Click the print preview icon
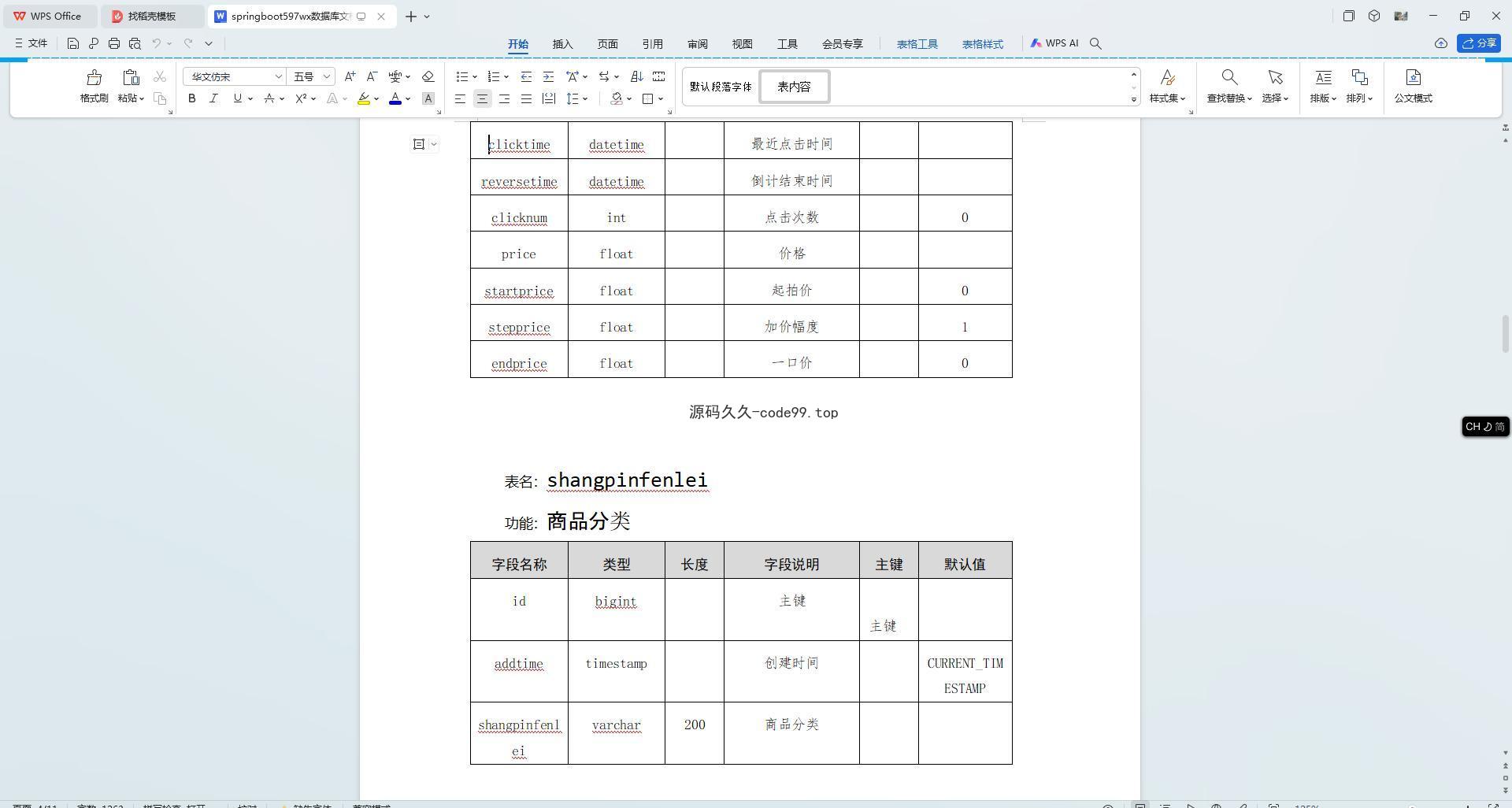Viewport: 1512px width, 808px height. tap(135, 43)
